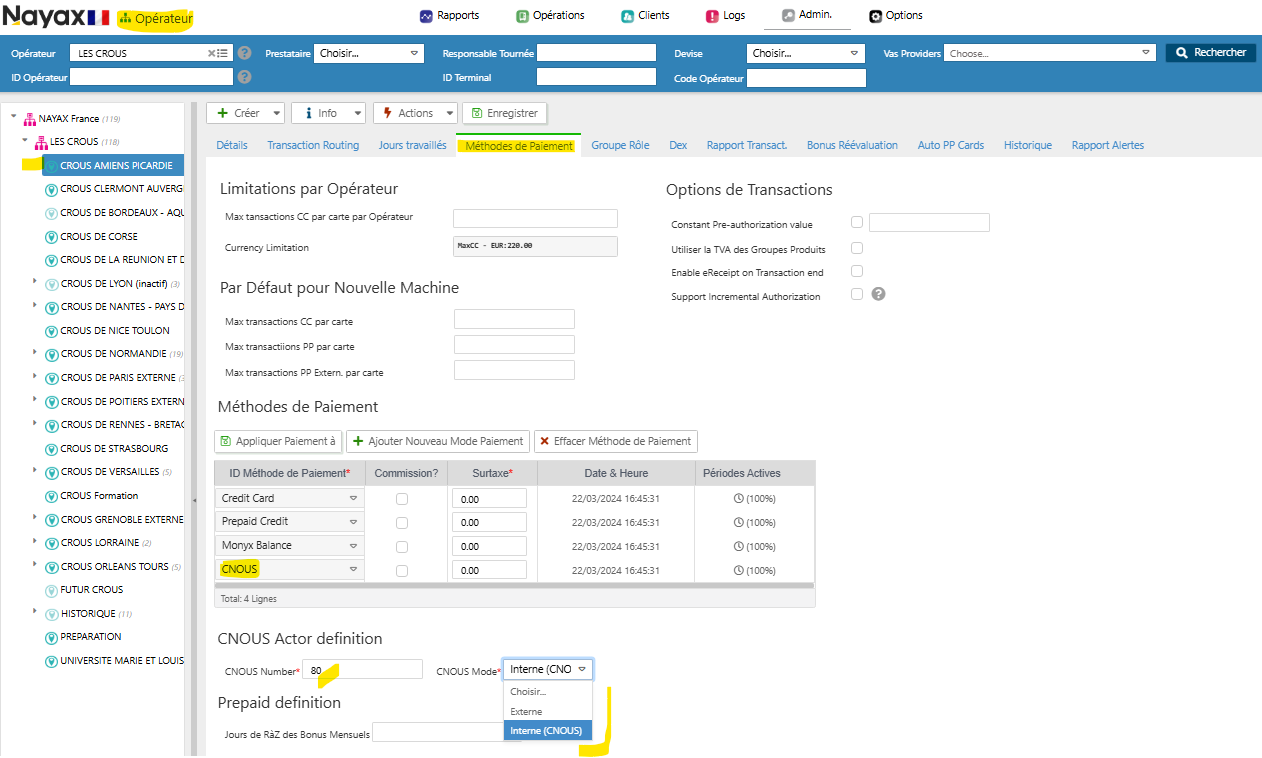
Task: Click the list icon in Opérateur field
Action: (223, 53)
